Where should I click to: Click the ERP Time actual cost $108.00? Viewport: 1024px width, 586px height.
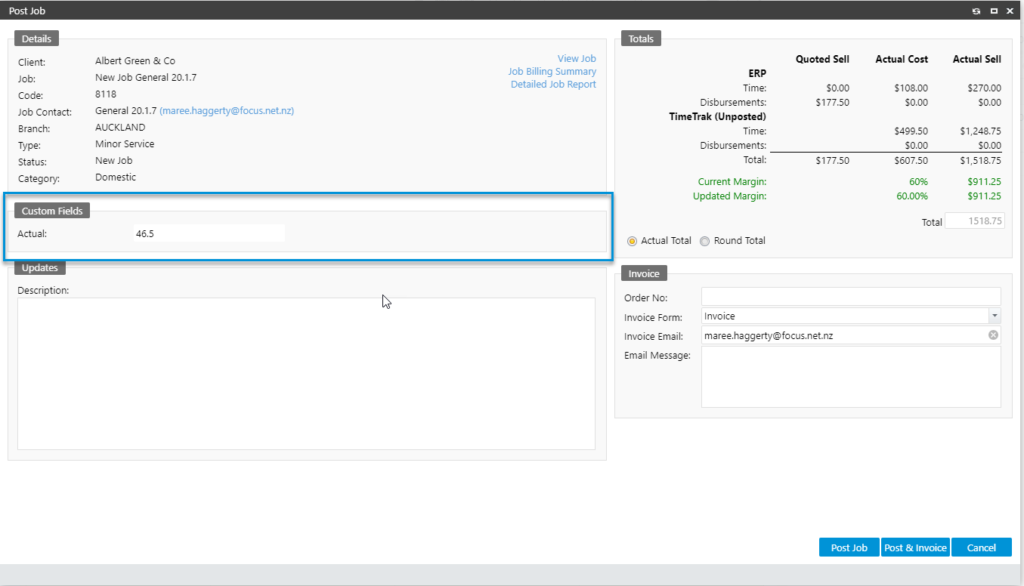pos(911,88)
